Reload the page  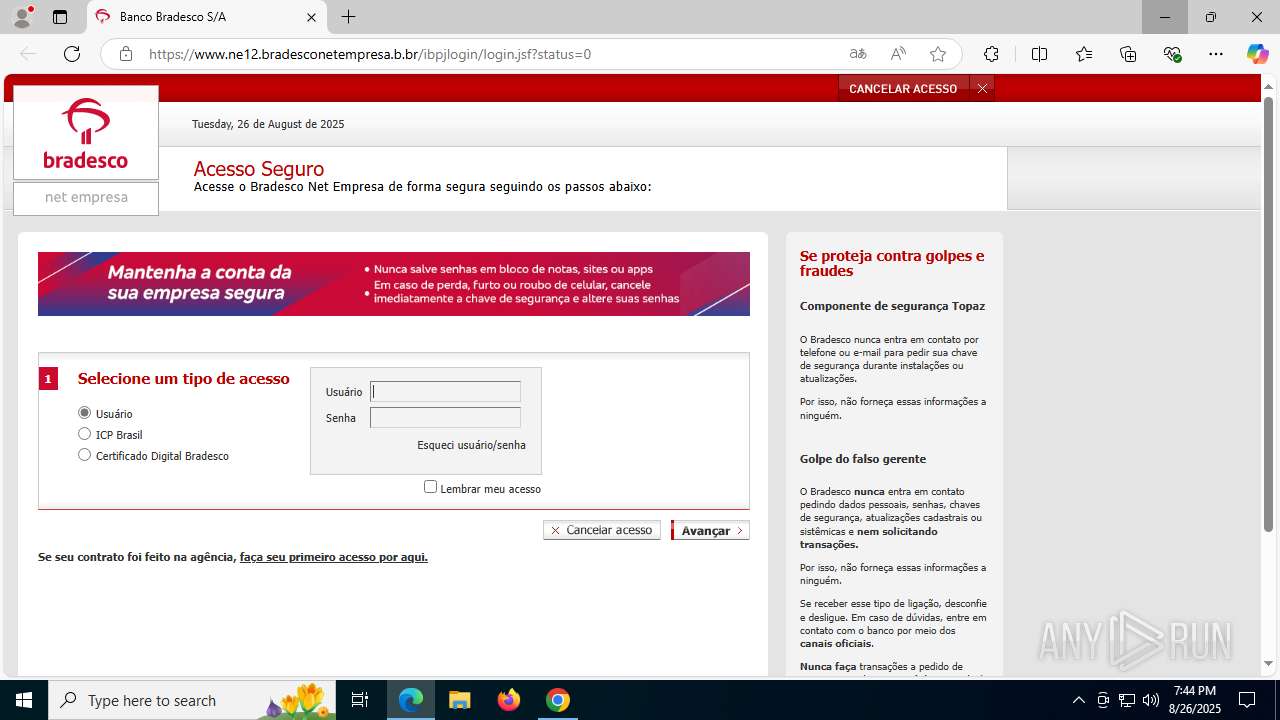tap(72, 54)
